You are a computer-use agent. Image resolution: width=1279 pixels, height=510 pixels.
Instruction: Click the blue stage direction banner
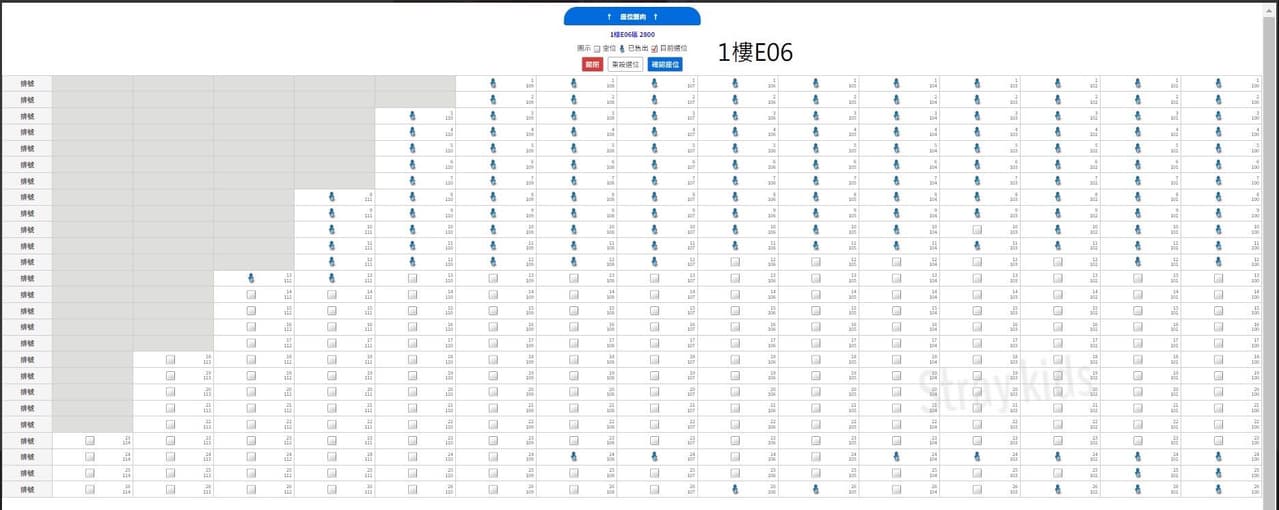tap(632, 16)
